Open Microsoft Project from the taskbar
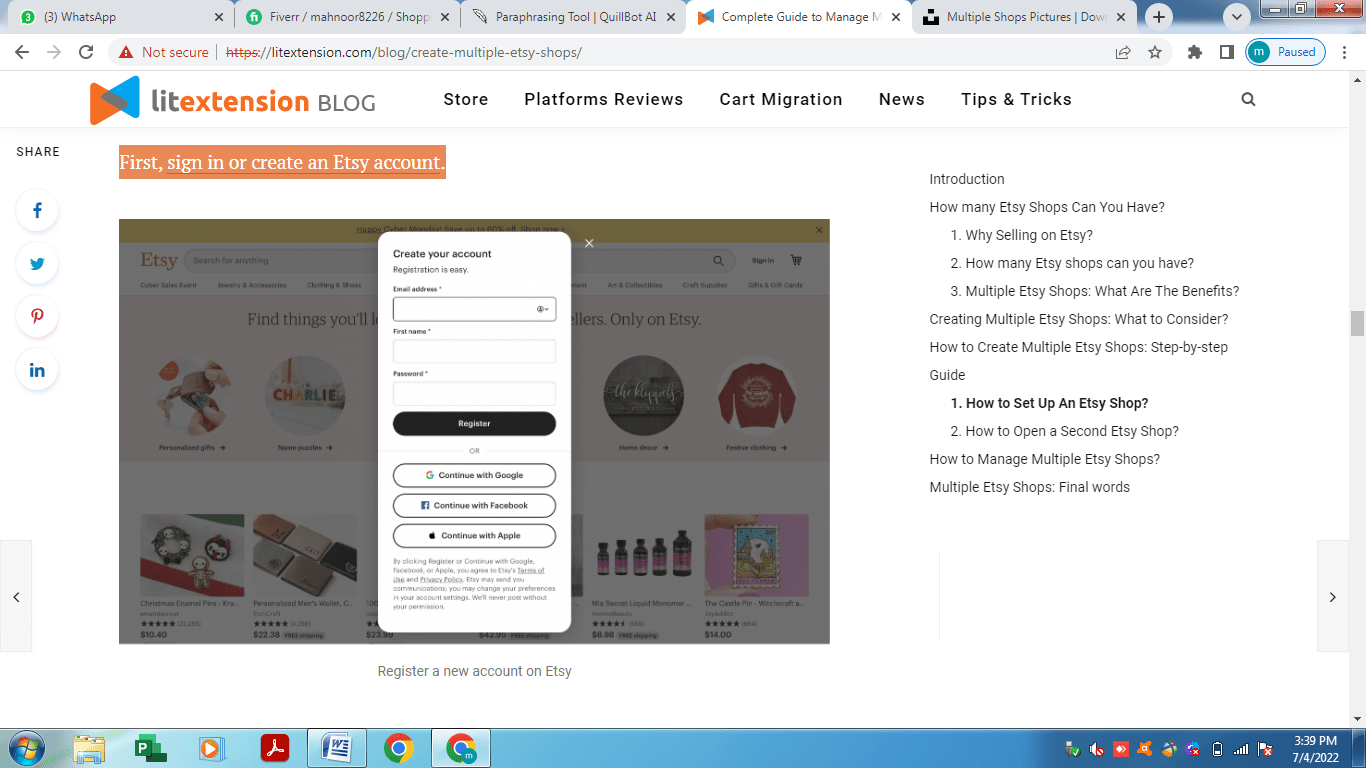Image resolution: width=1366 pixels, height=768 pixels. [151, 748]
